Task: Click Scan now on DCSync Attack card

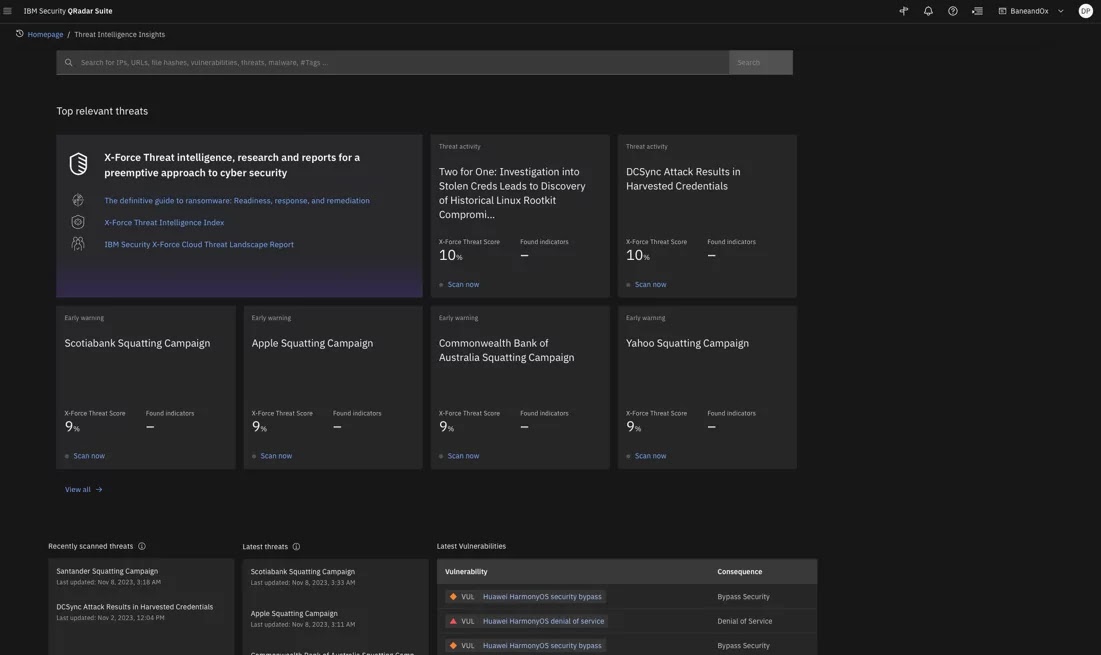Action: tap(650, 285)
